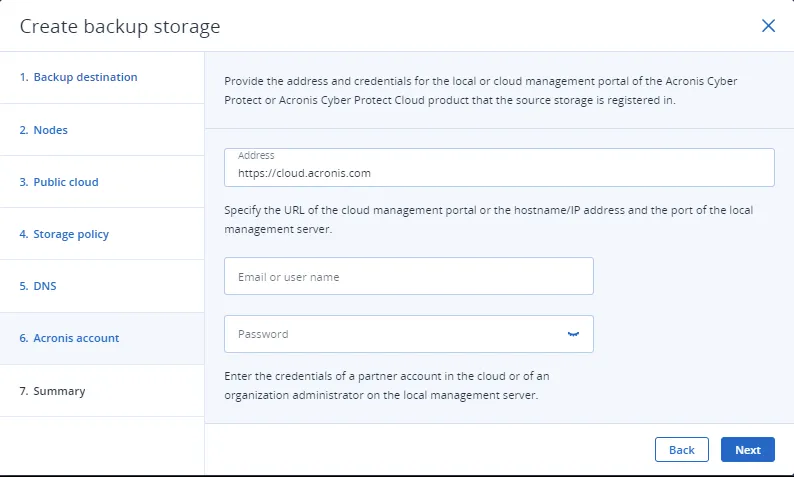
Task: Click the text starting 'Provide the address and credentials'
Action: point(481,91)
